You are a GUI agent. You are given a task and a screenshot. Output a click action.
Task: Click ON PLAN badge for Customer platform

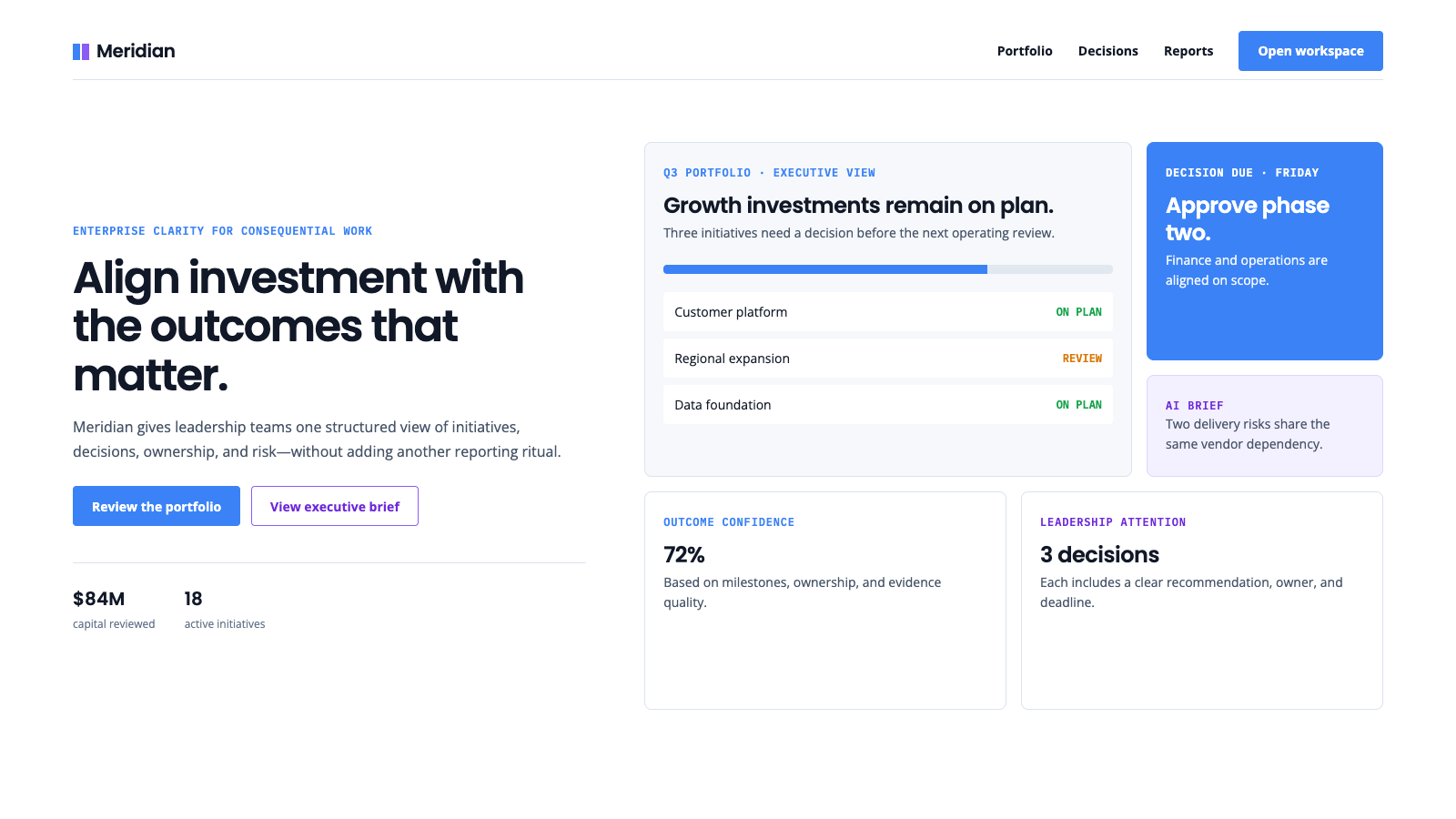[1078, 312]
